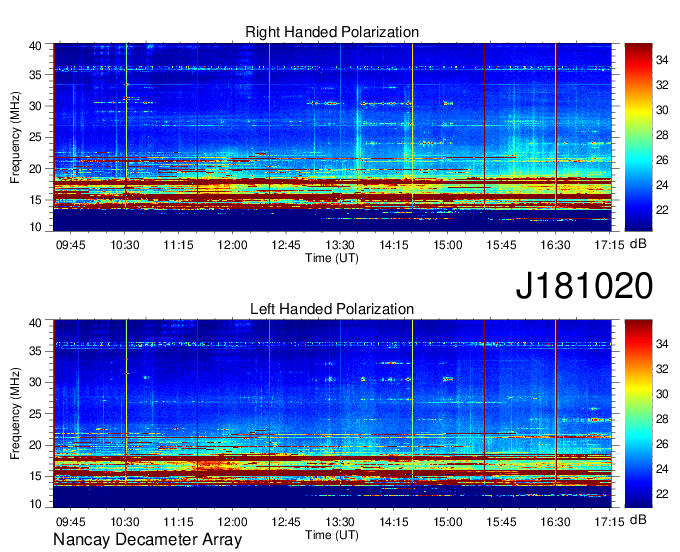Click the "13:30" time tick under top plot
The width and height of the screenshot is (680, 552).
click(x=340, y=245)
